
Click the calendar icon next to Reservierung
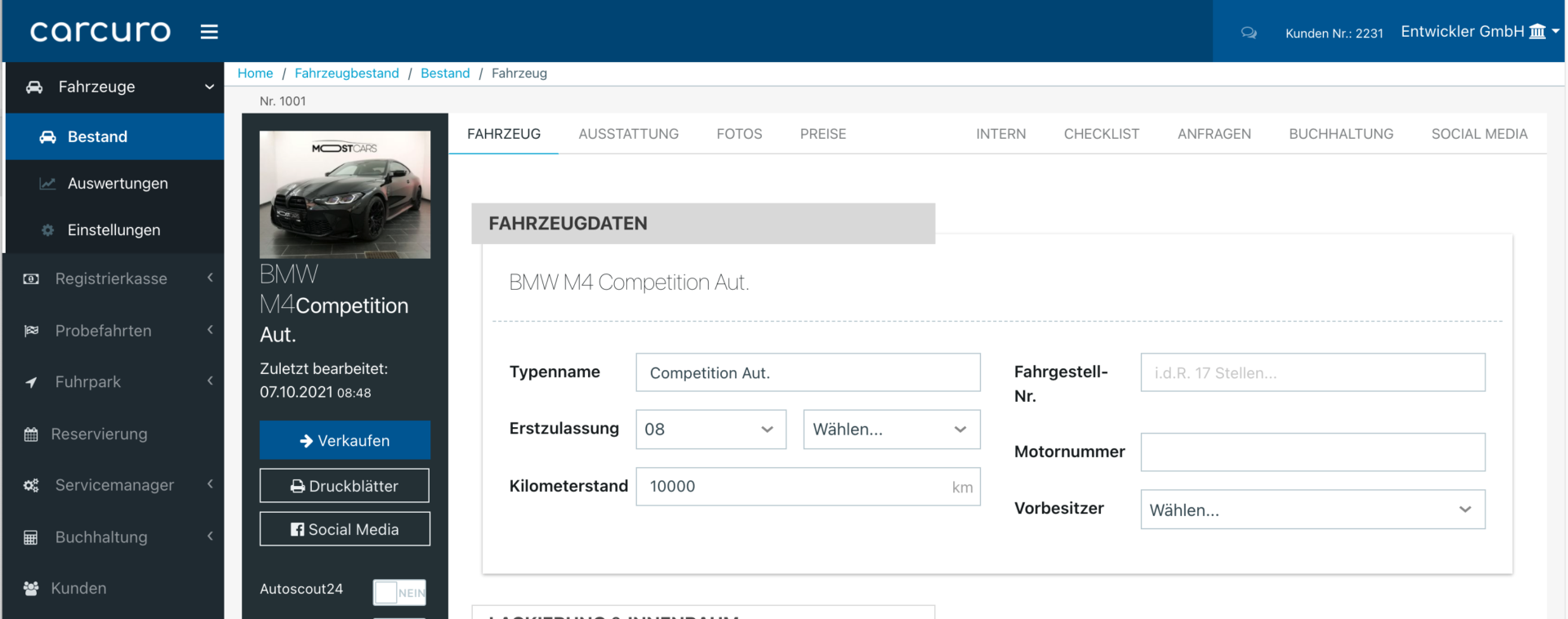pos(31,434)
